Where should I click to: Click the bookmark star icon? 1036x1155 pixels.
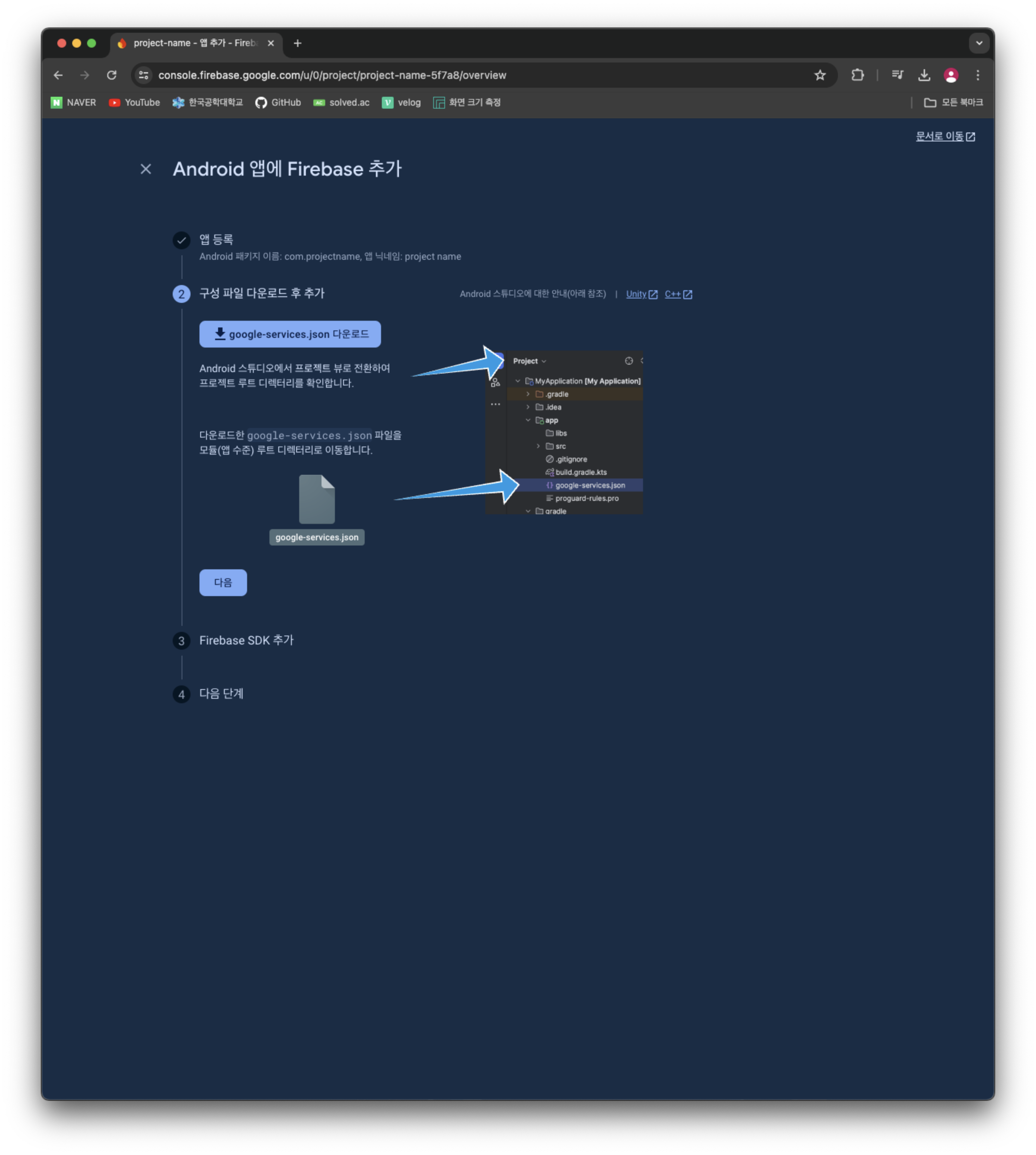pyautogui.click(x=820, y=75)
